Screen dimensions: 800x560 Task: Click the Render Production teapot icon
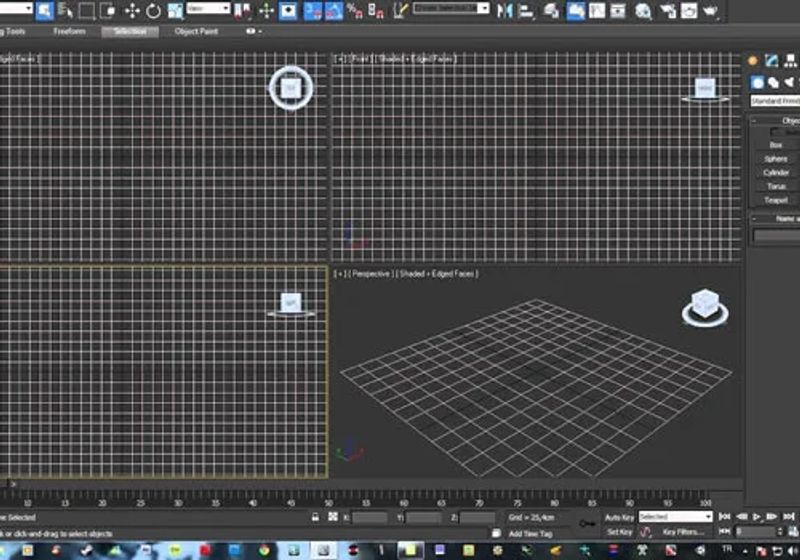coord(710,11)
